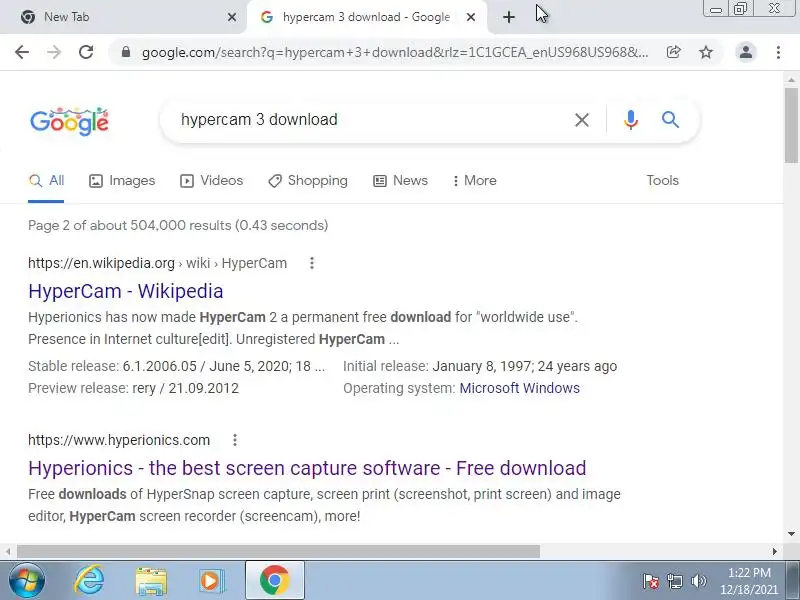Open Action Center flag icon
800x600 pixels.
[651, 581]
